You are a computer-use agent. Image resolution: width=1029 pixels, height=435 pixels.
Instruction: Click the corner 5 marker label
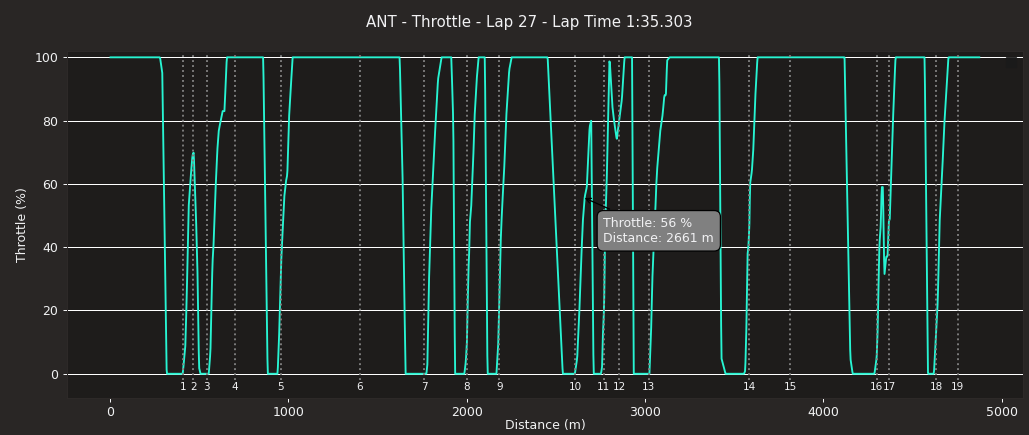(281, 387)
